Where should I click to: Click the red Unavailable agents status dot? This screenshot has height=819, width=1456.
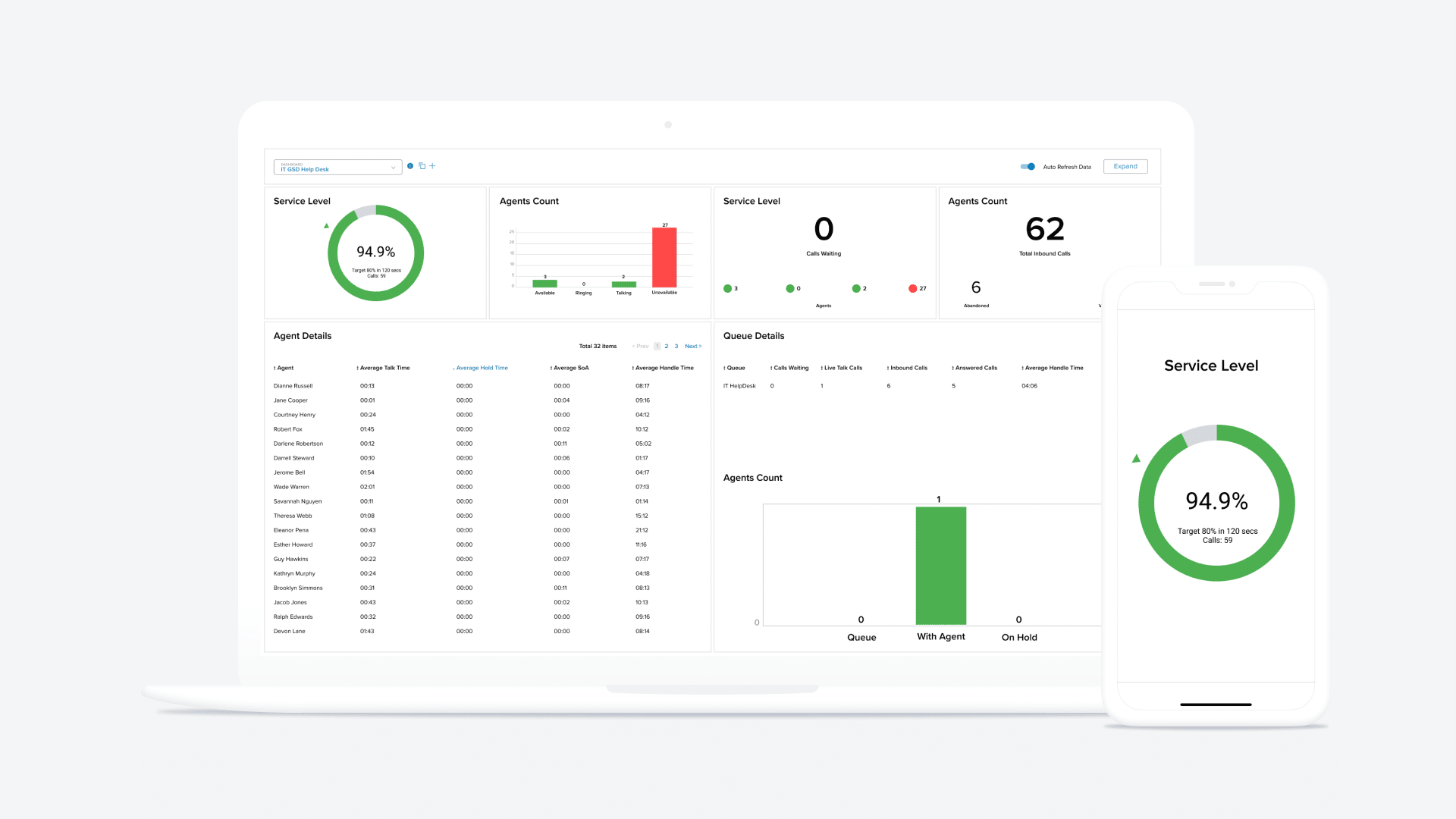(912, 288)
